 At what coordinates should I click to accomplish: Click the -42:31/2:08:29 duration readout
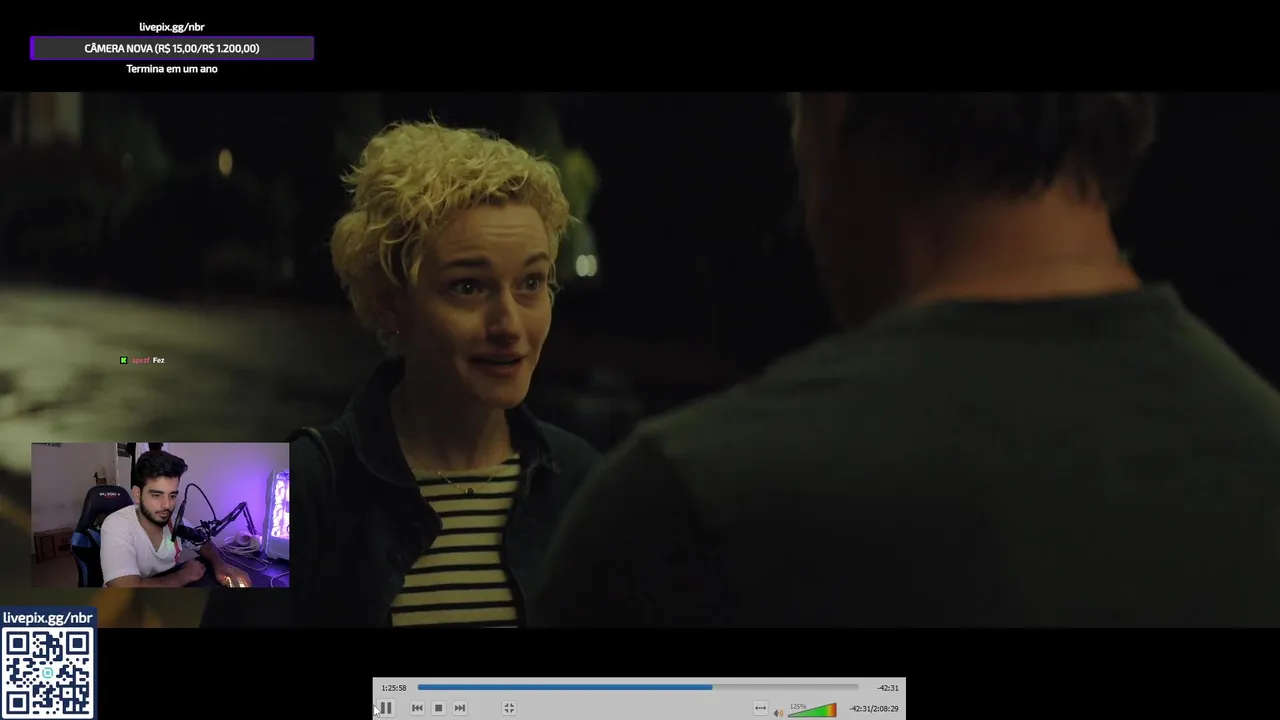874,709
